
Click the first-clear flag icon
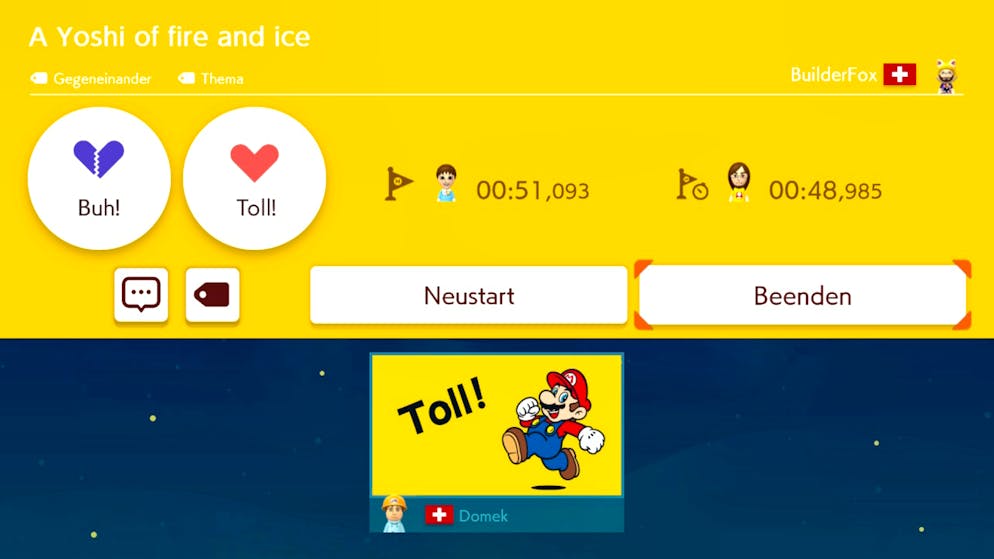(x=399, y=184)
